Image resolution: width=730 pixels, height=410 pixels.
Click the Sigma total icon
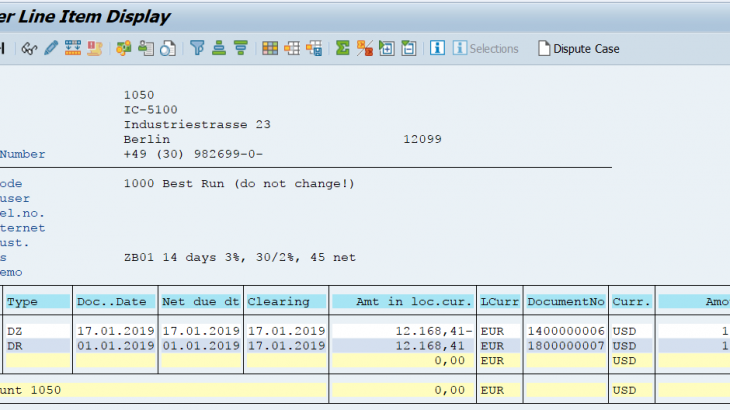[343, 48]
